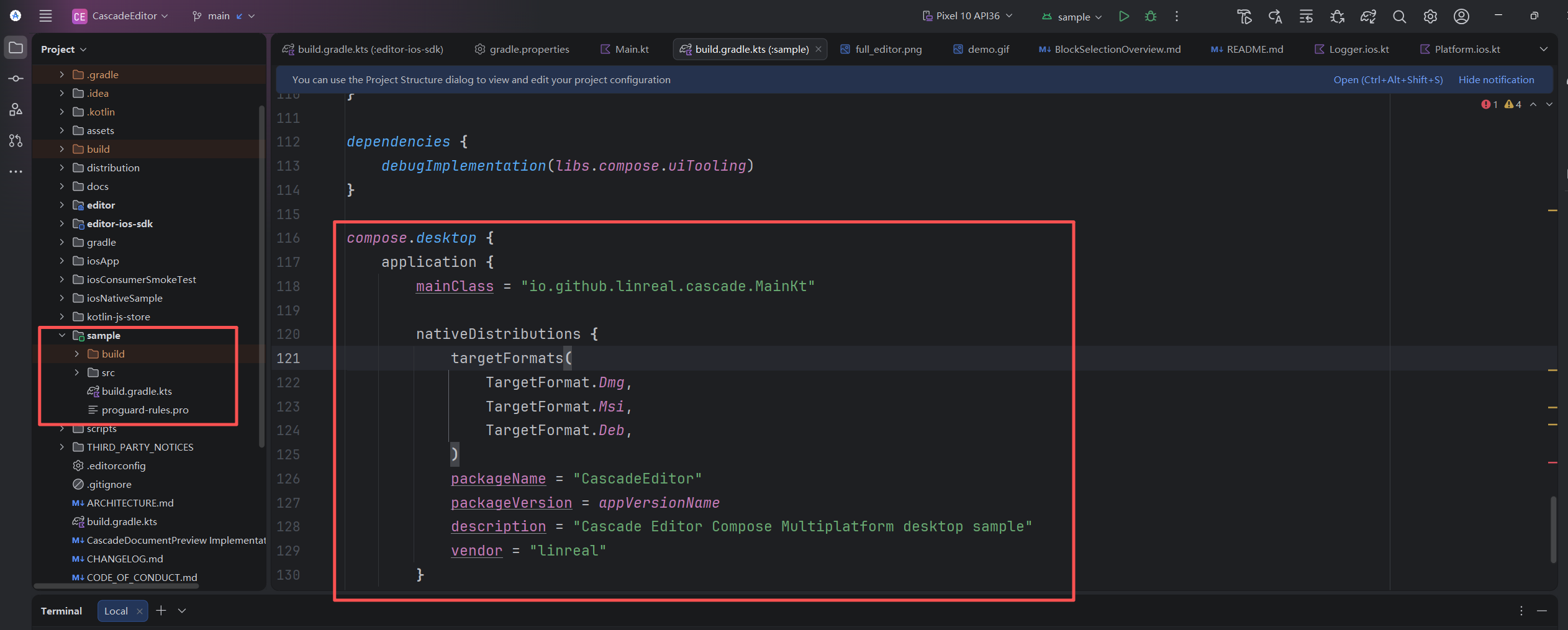Screen dimensions: 1568x630
Task: Select the .gitignore file
Action: click(x=109, y=484)
